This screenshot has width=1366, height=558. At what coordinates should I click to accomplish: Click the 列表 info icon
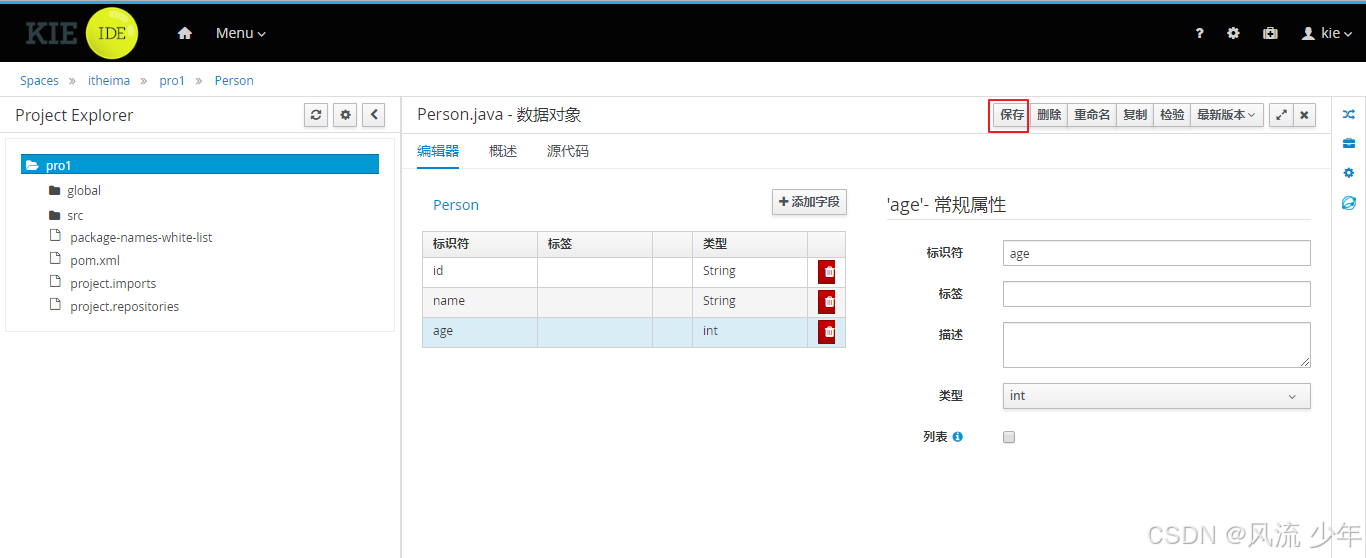tap(957, 437)
